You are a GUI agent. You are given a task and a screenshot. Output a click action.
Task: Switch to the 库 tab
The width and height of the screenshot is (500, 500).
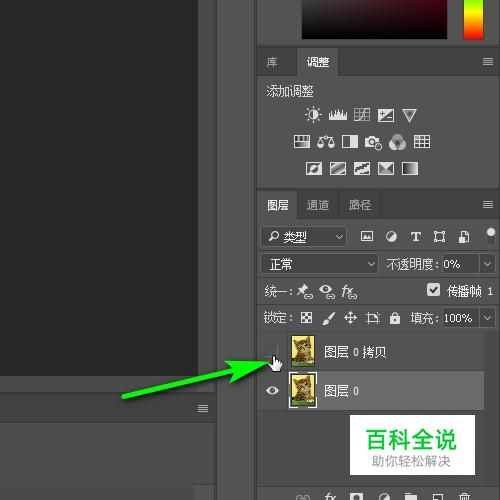click(x=272, y=62)
